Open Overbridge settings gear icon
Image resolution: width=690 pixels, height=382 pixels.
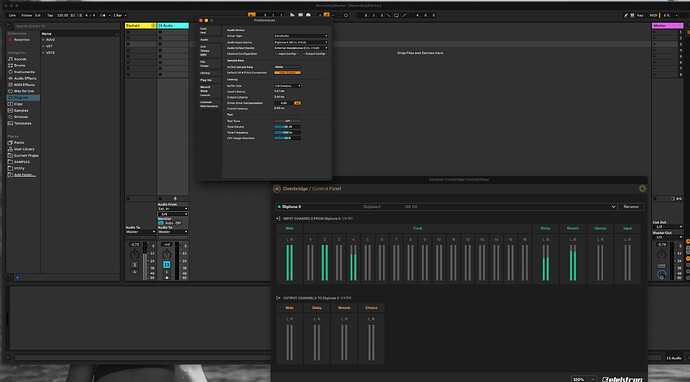[642, 189]
